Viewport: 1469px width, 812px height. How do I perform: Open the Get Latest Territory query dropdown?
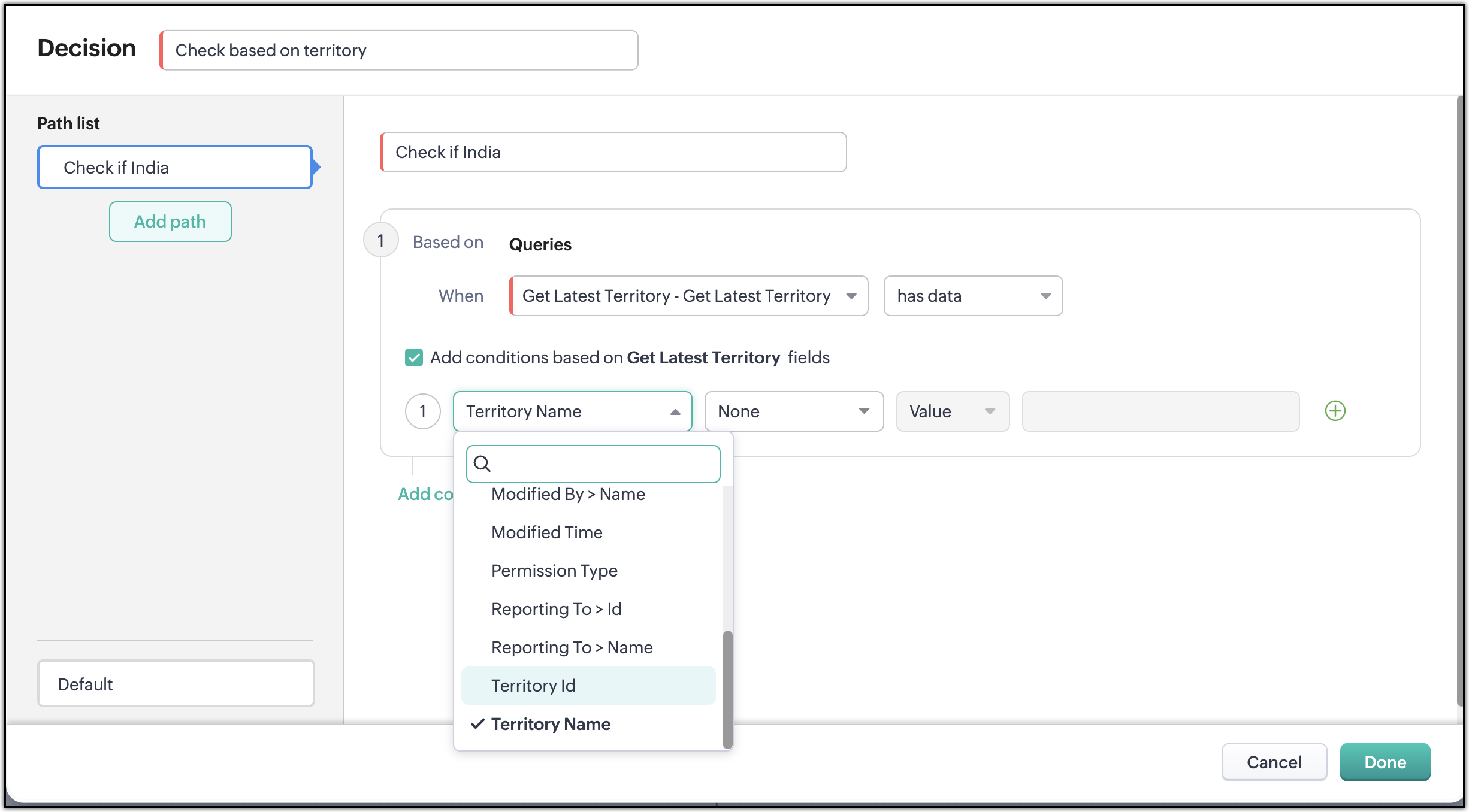[688, 296]
